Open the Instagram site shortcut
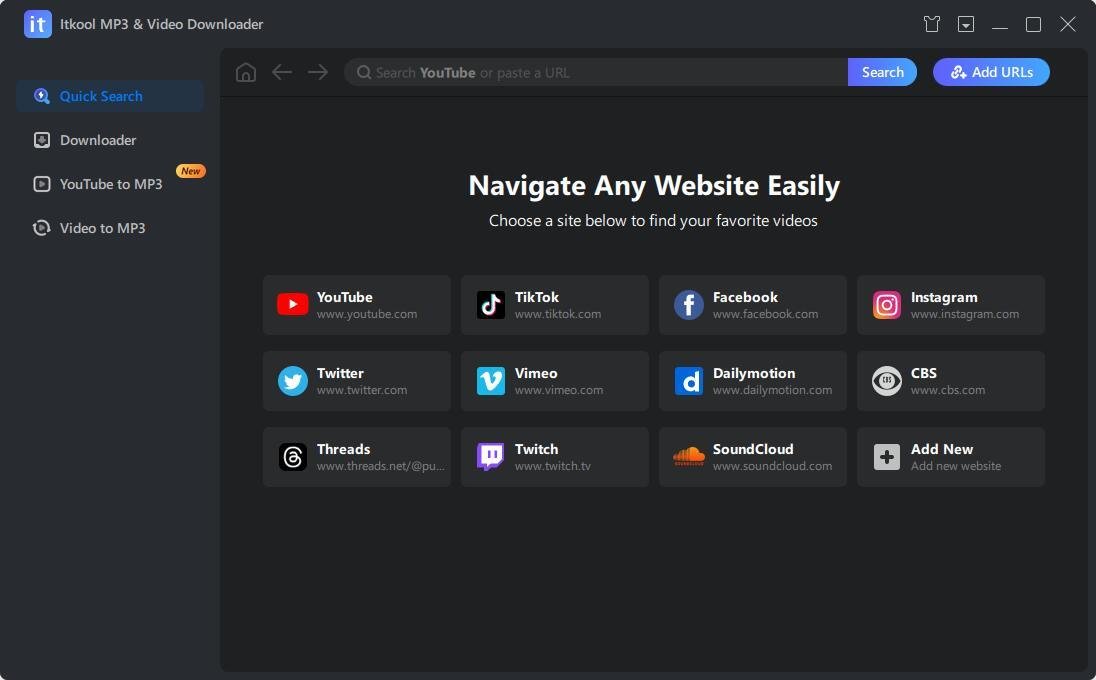This screenshot has width=1096, height=680. coord(950,305)
